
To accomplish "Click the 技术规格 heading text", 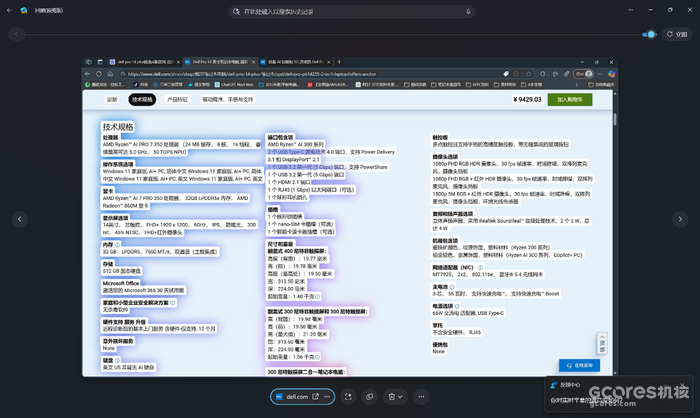I will click(x=118, y=127).
